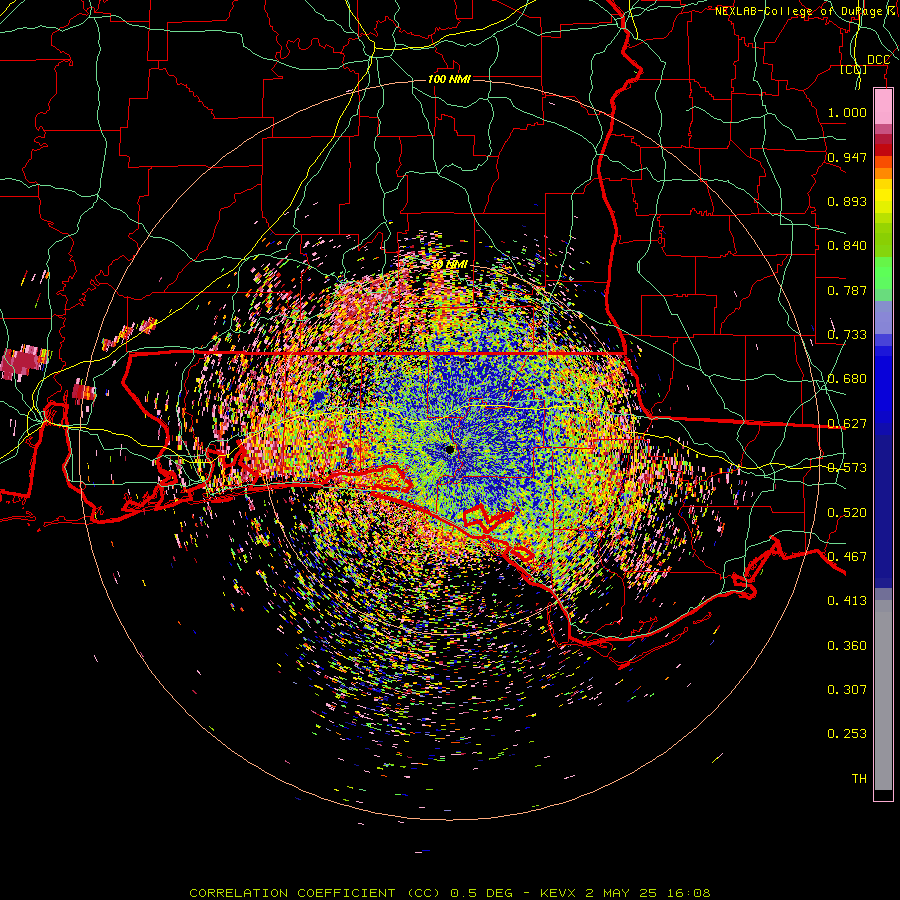The width and height of the screenshot is (900, 900).
Task: Click the black radar site dot at the center
Action: (x=449, y=449)
